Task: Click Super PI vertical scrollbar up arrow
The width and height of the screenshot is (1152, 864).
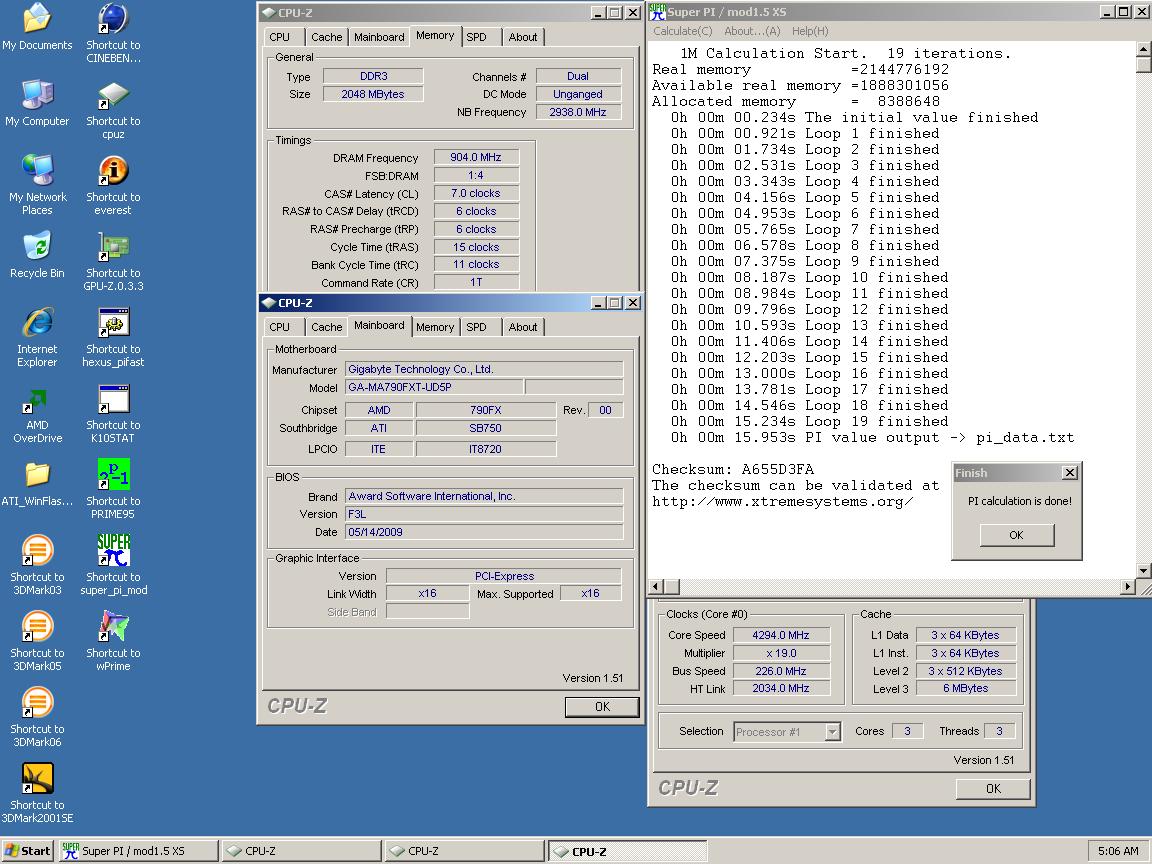Action: pyautogui.click(x=1143, y=48)
